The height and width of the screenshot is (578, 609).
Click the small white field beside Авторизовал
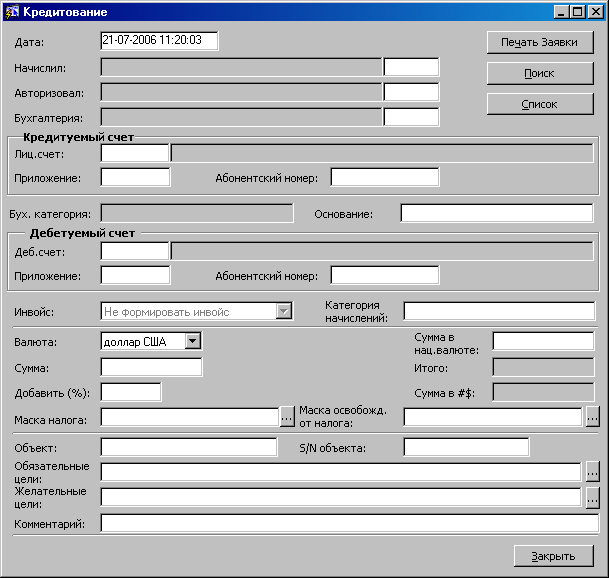411,92
